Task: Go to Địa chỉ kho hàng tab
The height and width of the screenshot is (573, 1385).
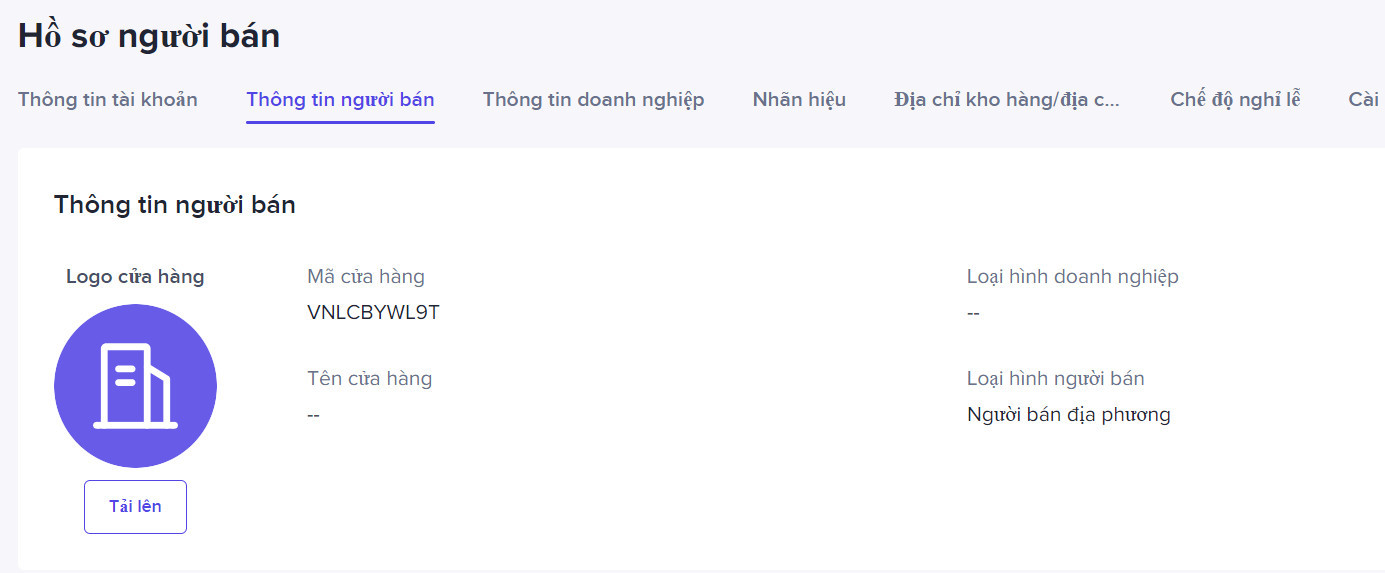Action: (1008, 99)
